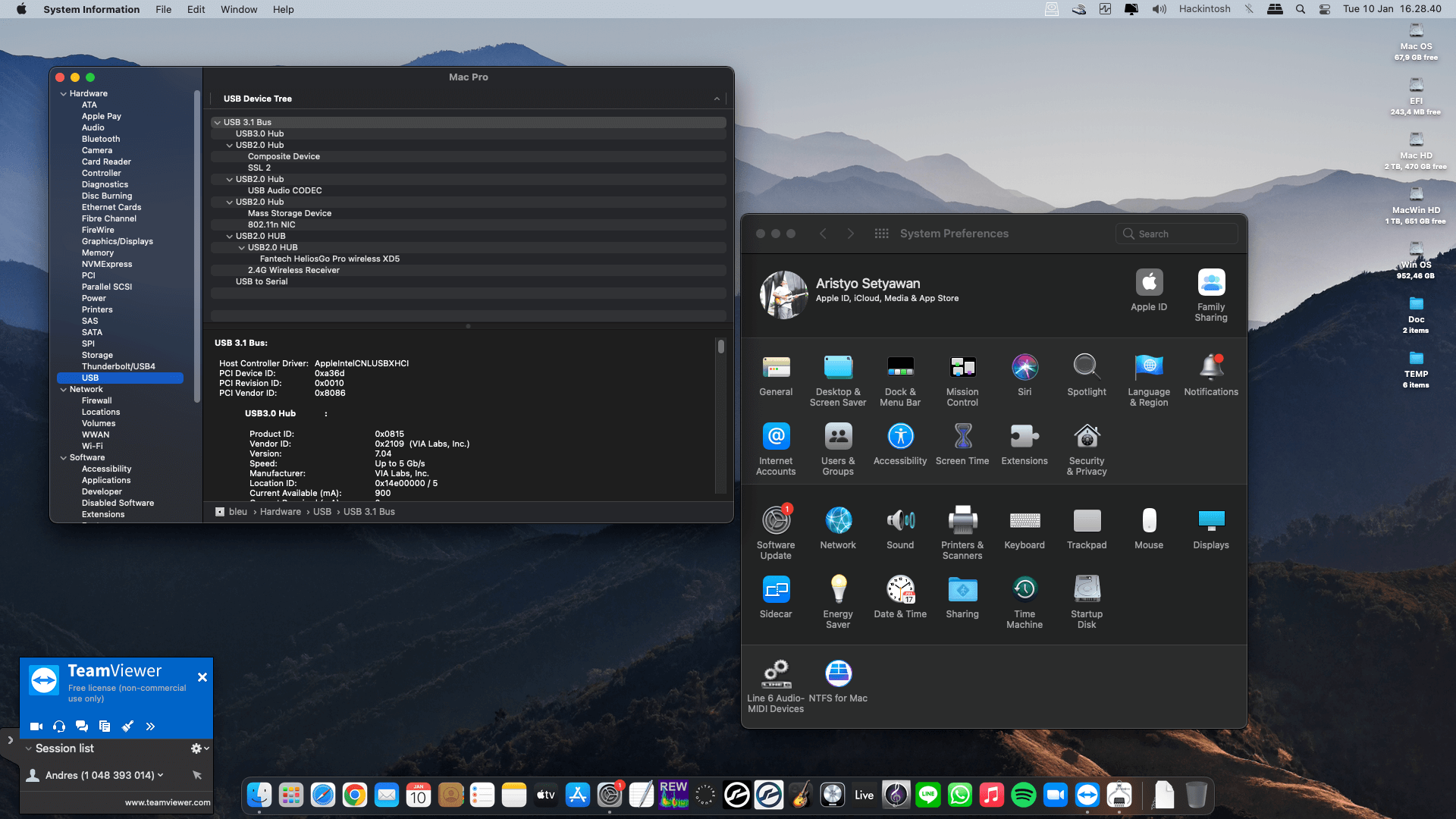Viewport: 1456px width, 819px height.
Task: Click the www.teamviewer.com link
Action: pyautogui.click(x=168, y=802)
